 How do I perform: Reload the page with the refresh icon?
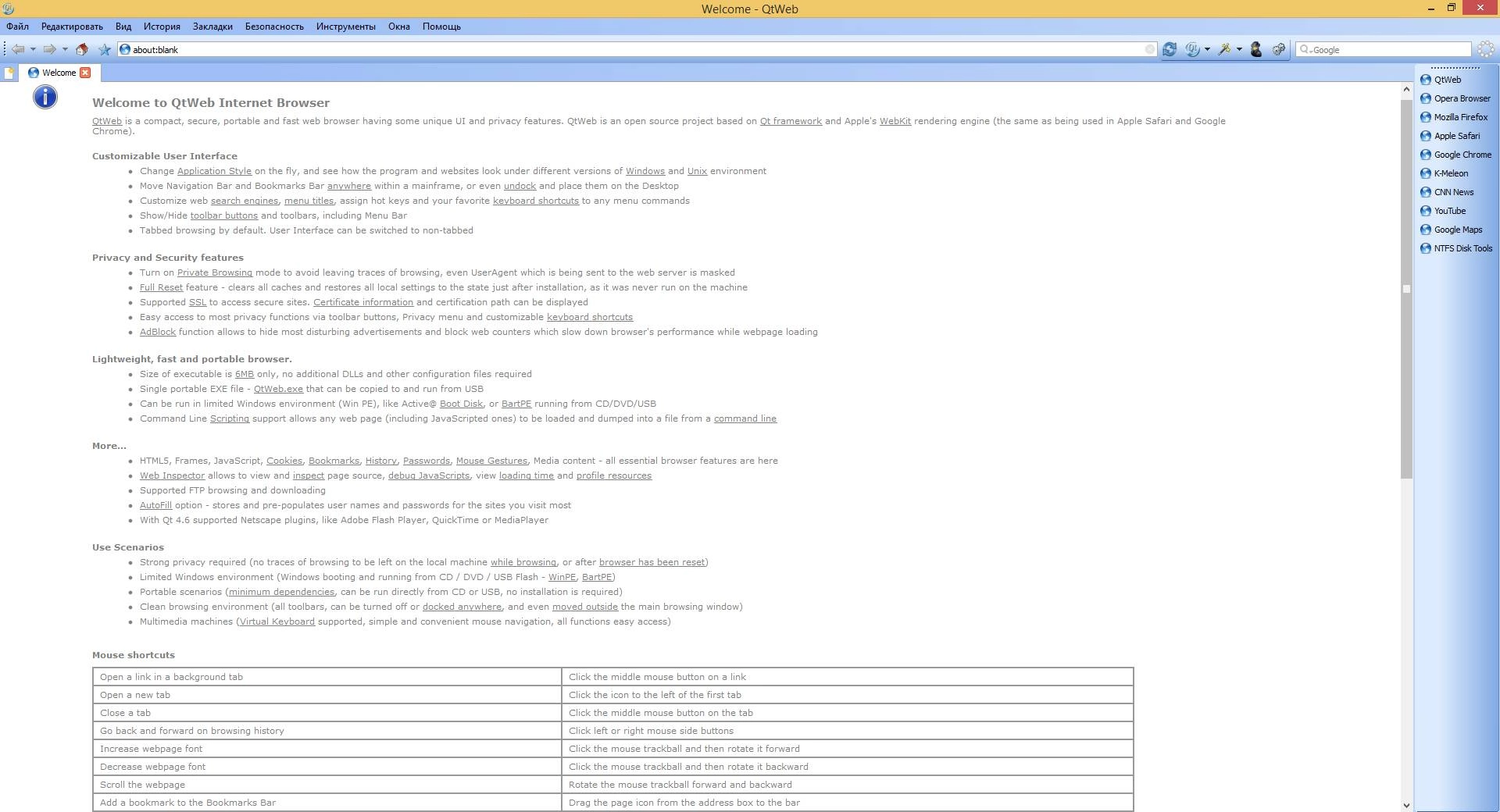pyautogui.click(x=1170, y=49)
